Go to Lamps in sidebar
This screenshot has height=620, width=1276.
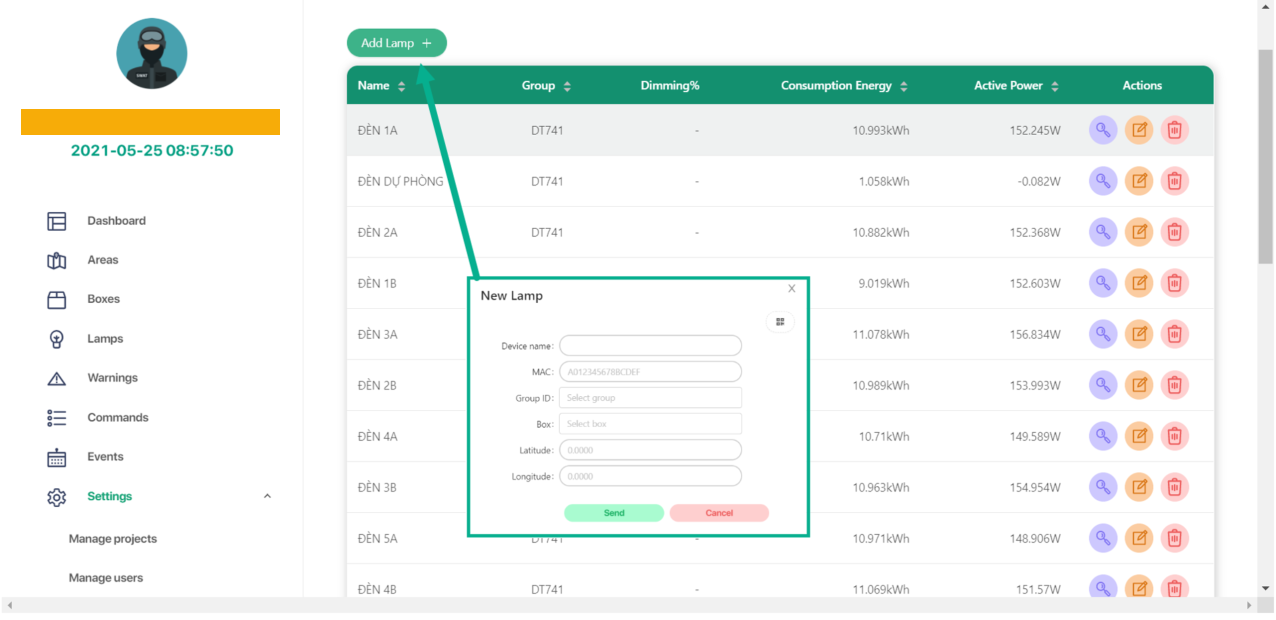(104, 339)
